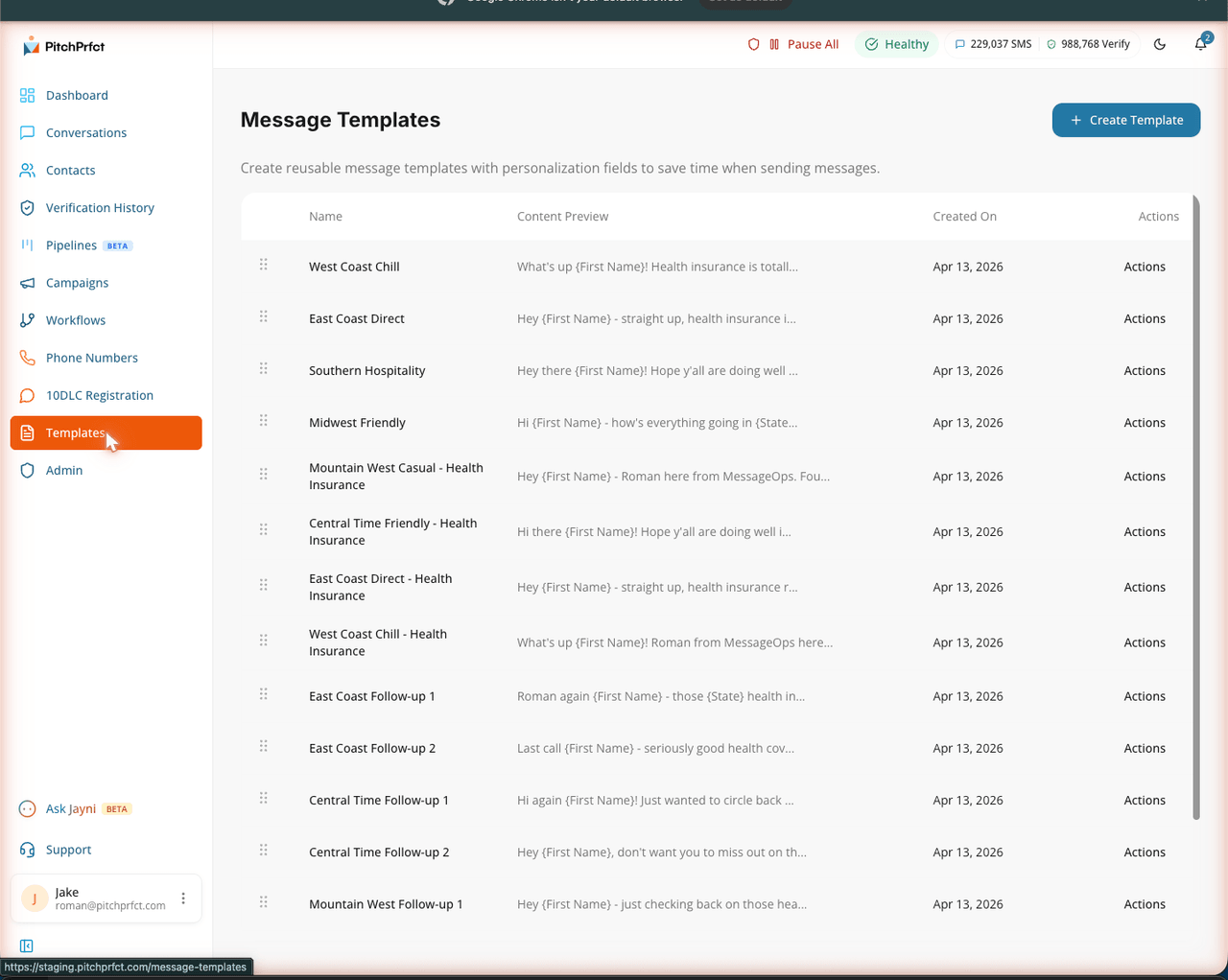Screen dimensions: 1228x980
Task: Toggle dark mode moon icon
Action: (1160, 44)
